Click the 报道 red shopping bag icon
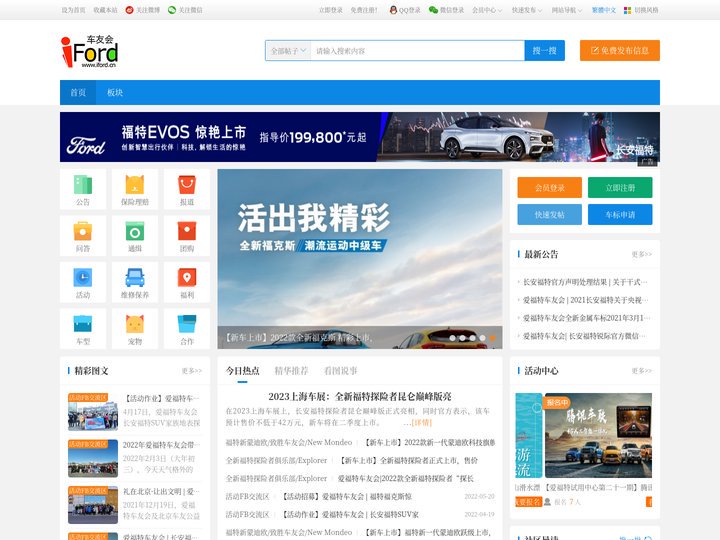Viewport: 720px width, 540px height. click(187, 185)
